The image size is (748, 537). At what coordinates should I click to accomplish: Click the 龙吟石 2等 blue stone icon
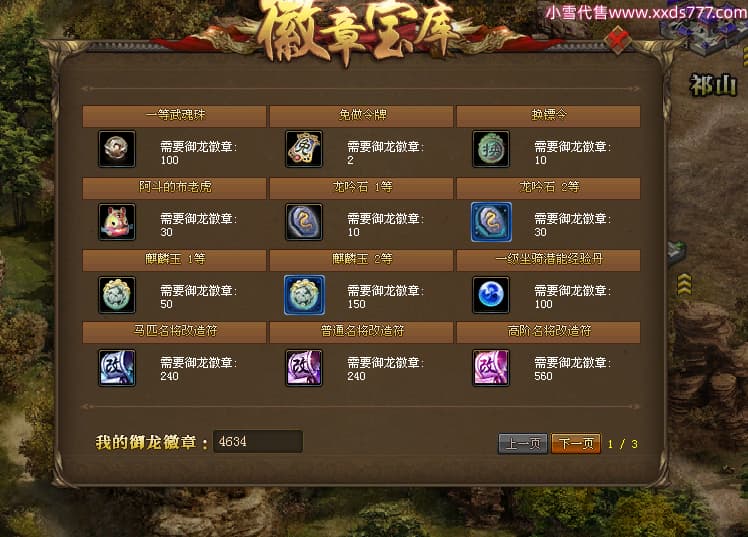tap(491, 222)
